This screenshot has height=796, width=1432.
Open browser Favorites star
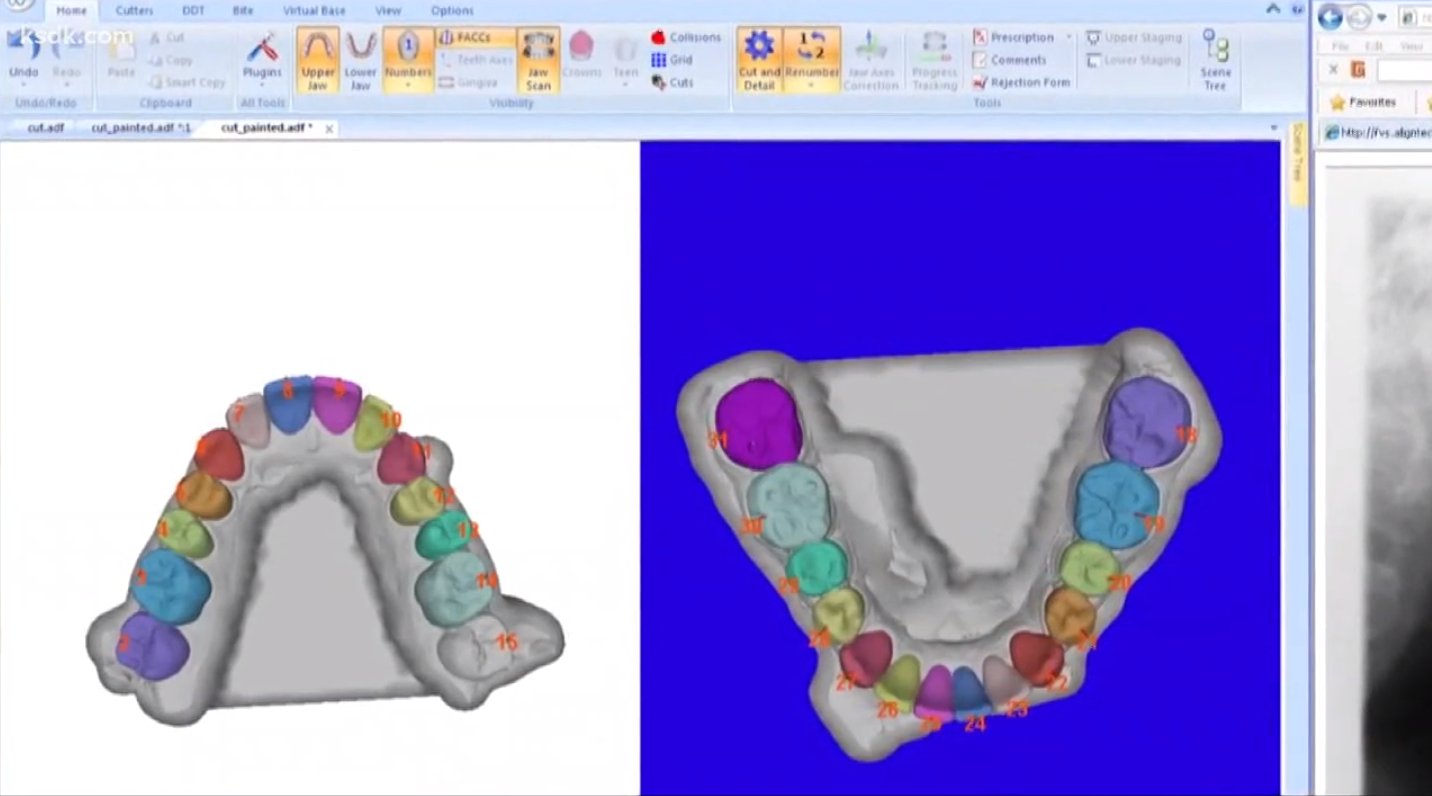[x=1338, y=102]
